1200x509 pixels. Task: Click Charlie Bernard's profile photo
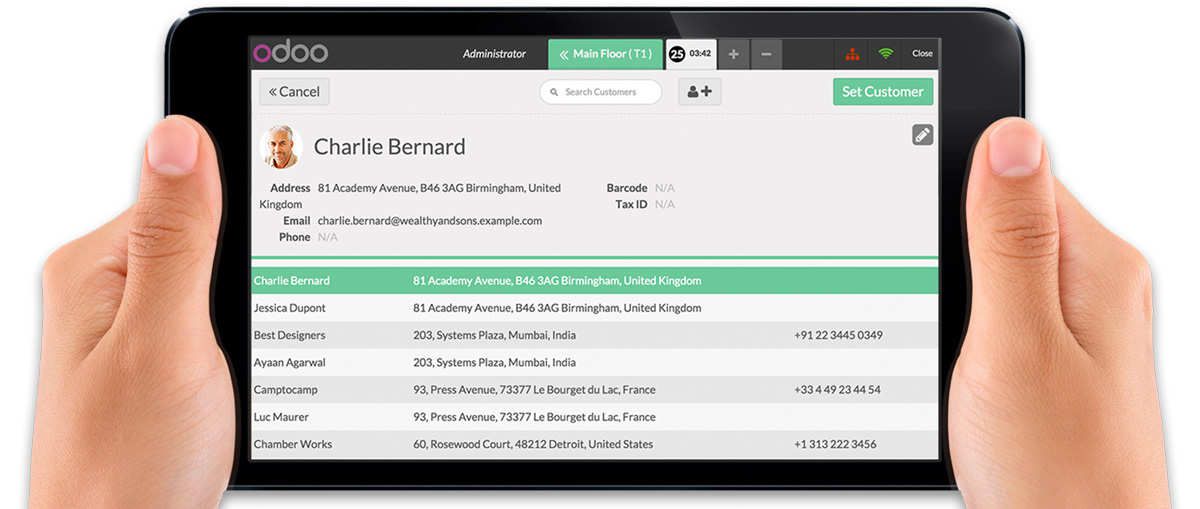click(281, 147)
